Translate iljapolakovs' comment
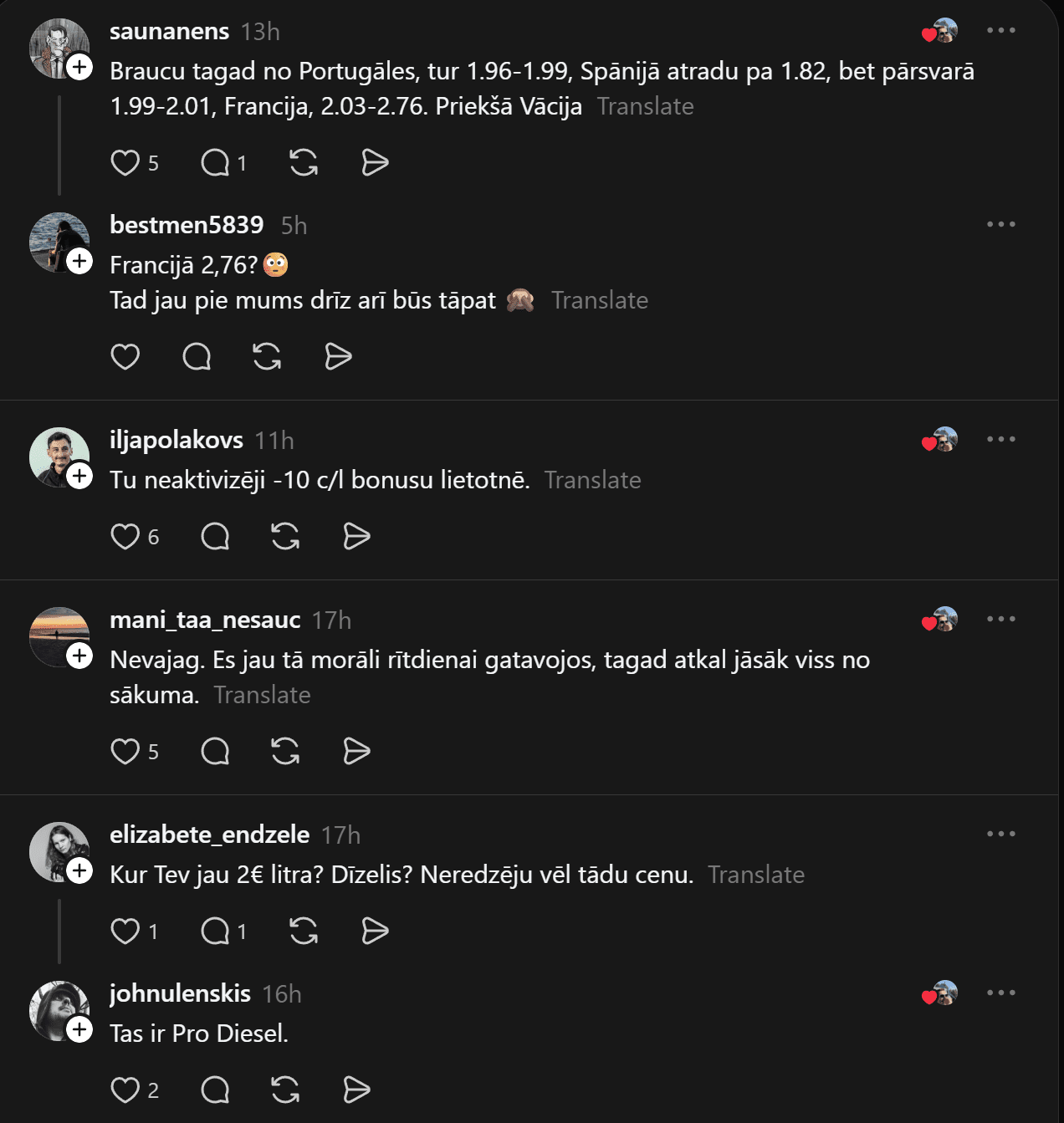1064x1123 pixels. 592,480
